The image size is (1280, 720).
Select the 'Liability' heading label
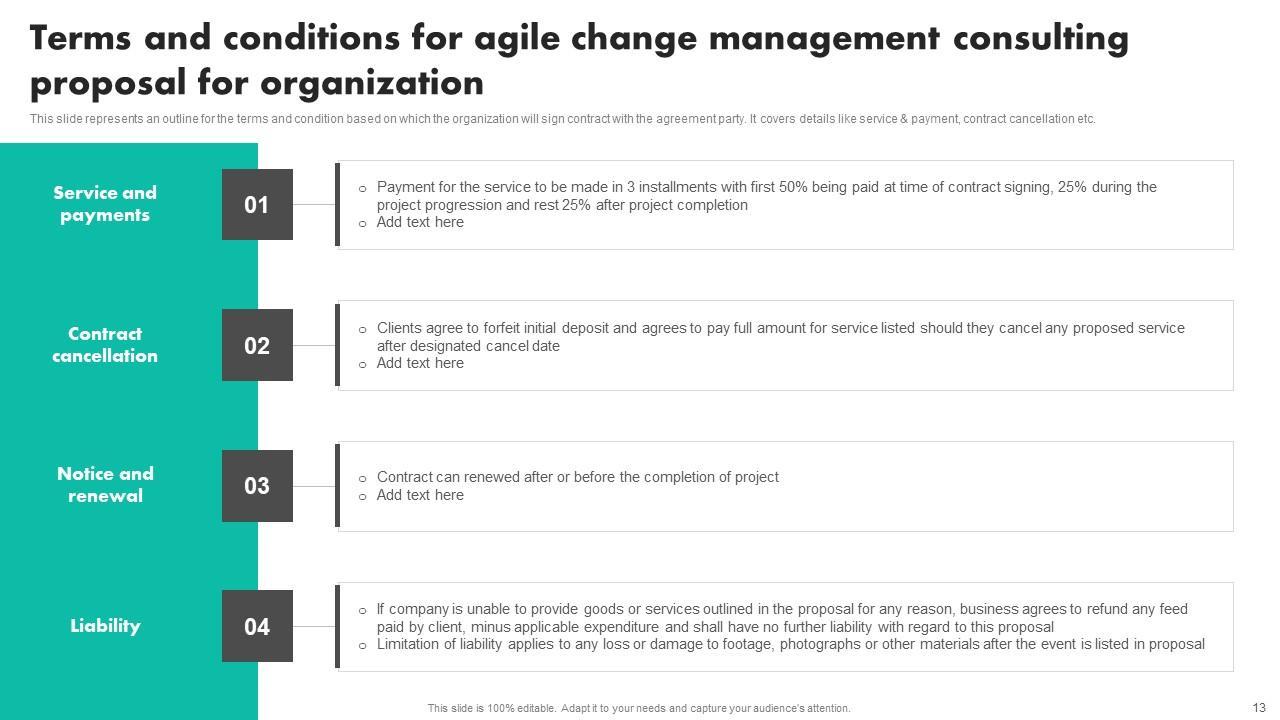tap(105, 626)
